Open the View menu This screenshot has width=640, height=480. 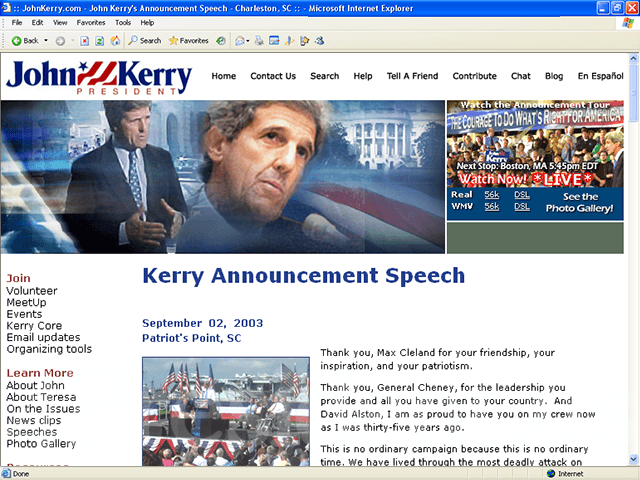pos(60,23)
